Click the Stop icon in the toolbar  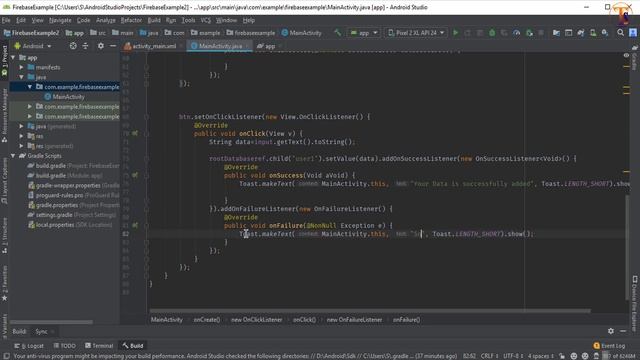point(541,33)
